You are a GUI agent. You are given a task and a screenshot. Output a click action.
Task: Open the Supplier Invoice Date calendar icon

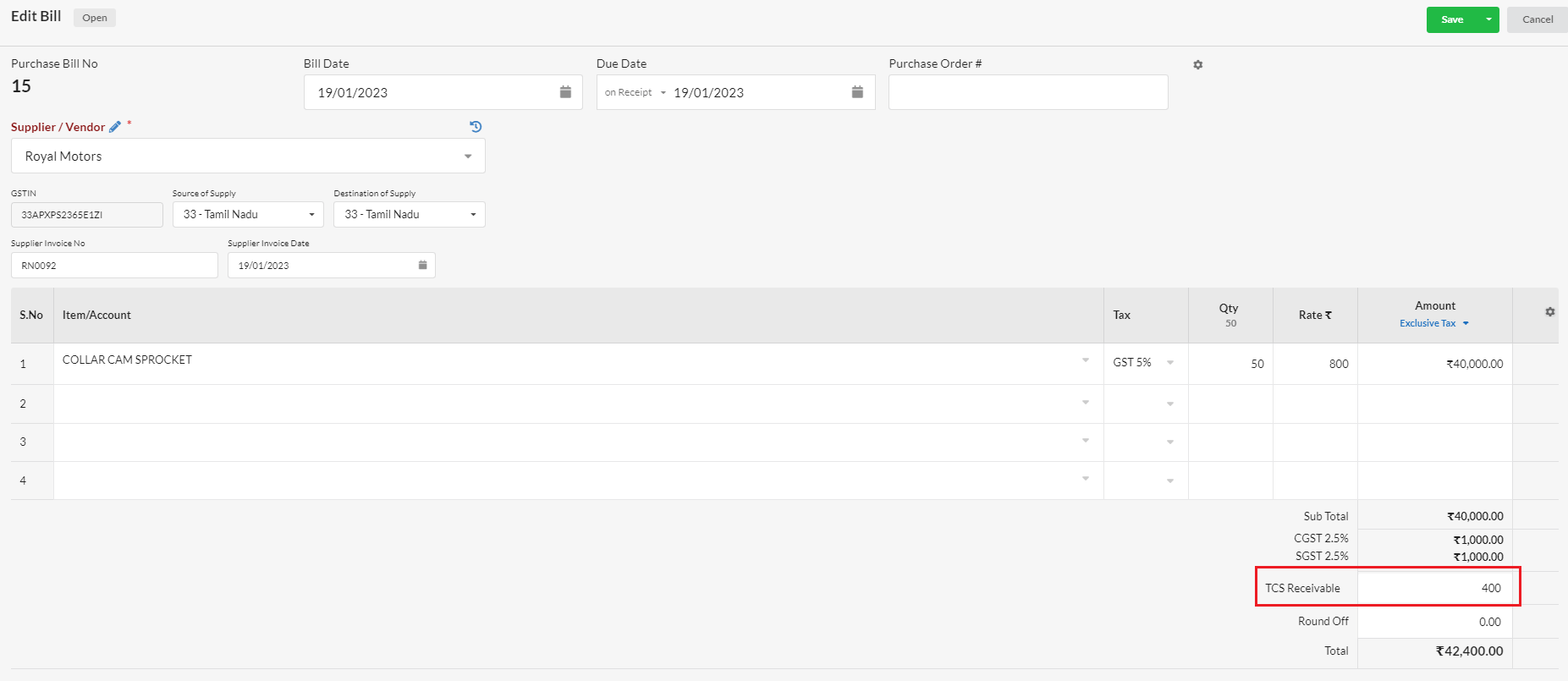coord(422,266)
